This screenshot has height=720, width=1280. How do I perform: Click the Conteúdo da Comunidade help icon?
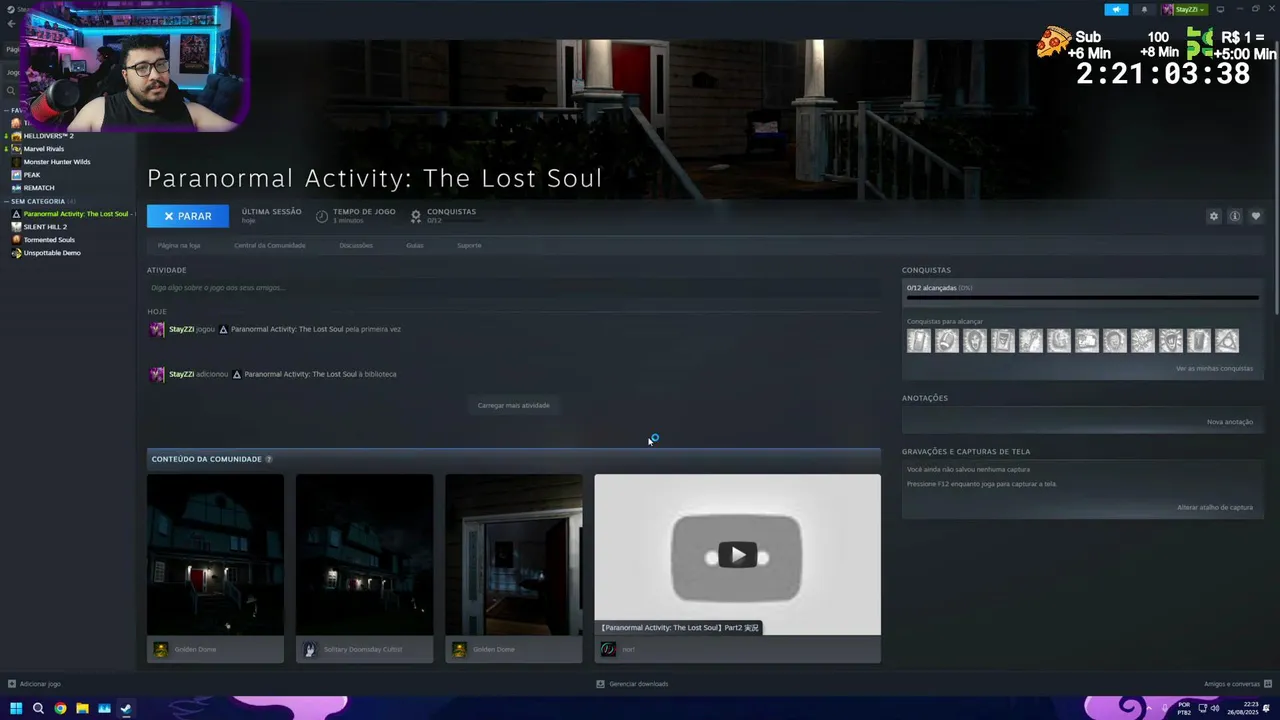tap(268, 459)
